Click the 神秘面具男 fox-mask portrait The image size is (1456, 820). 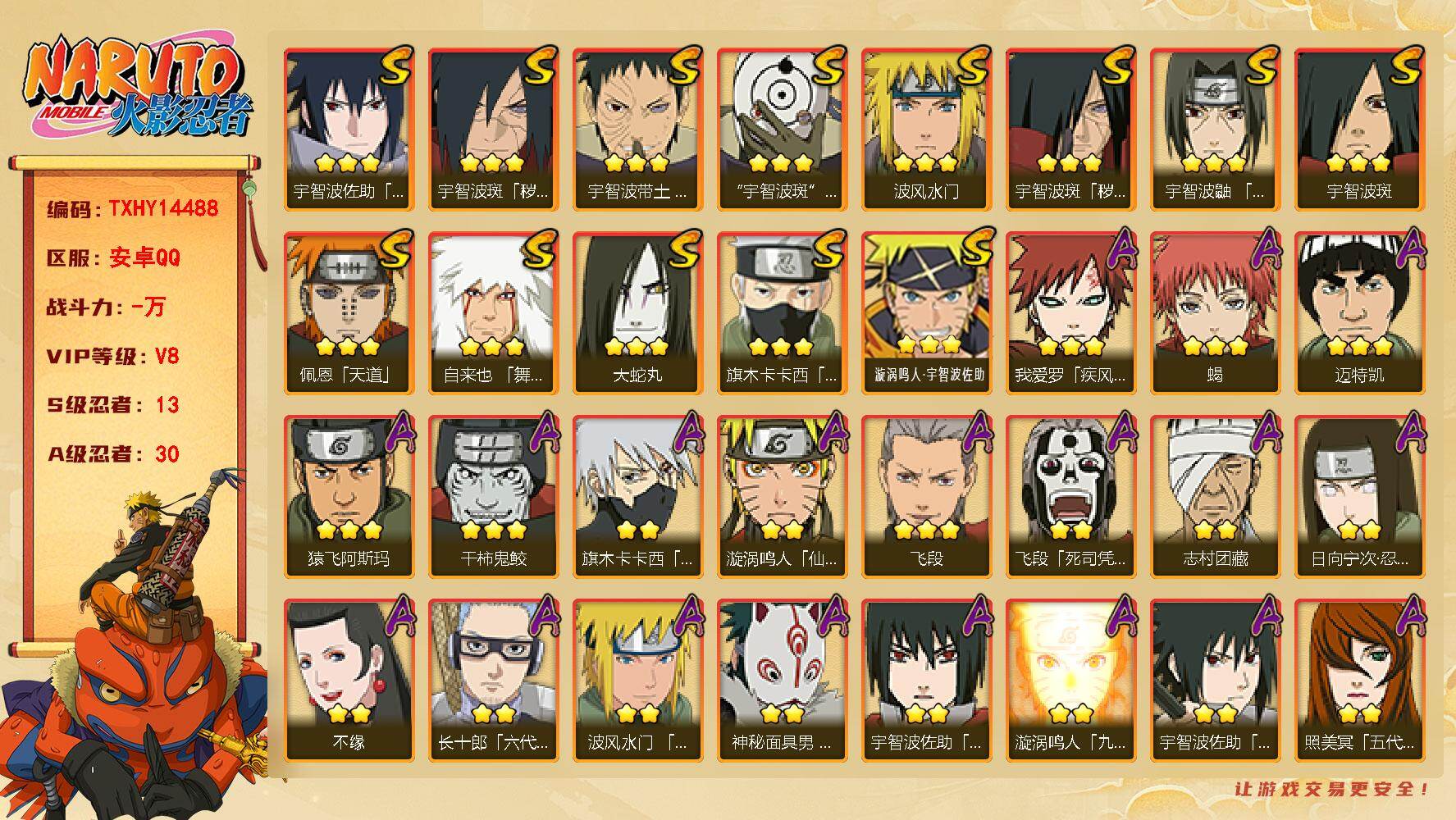pyautogui.click(x=782, y=680)
